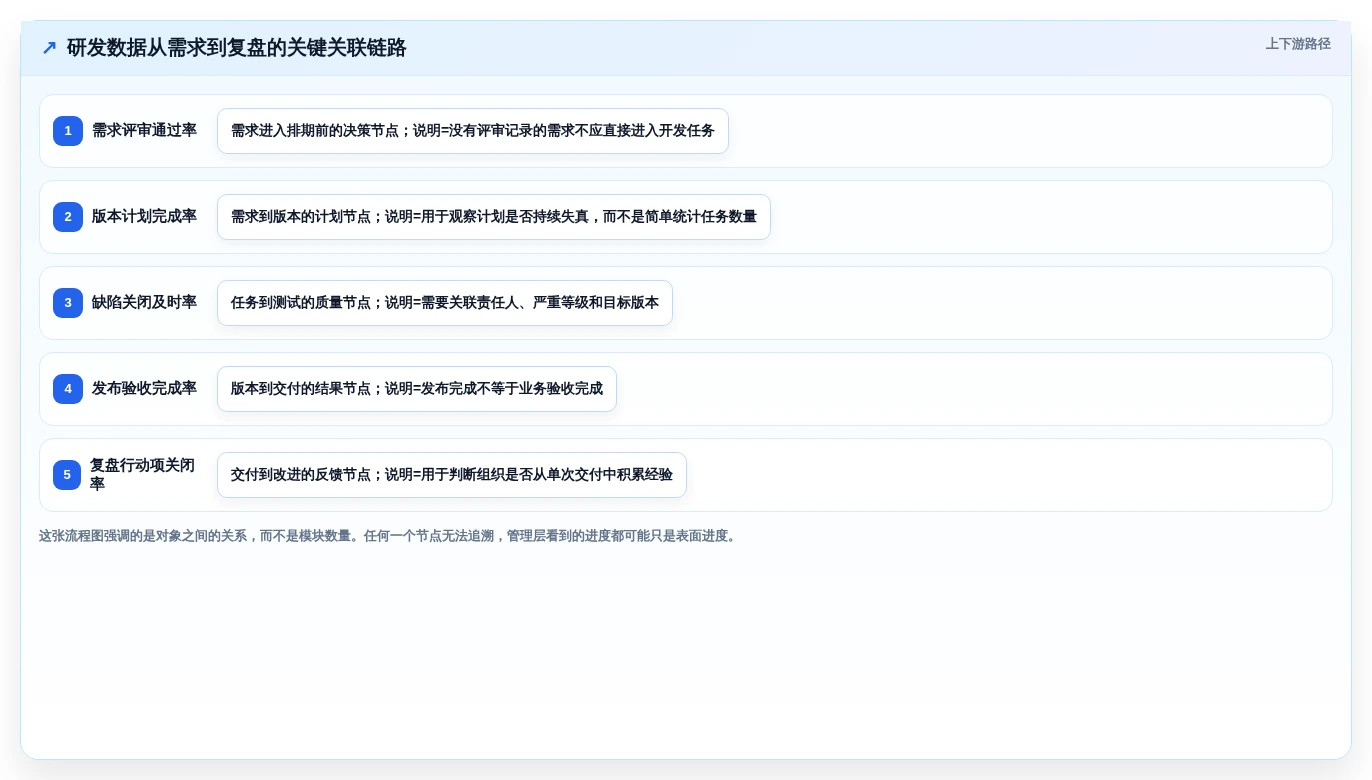Click the 发布验收完成率 label
This screenshot has height=780, width=1372.
coord(144,389)
